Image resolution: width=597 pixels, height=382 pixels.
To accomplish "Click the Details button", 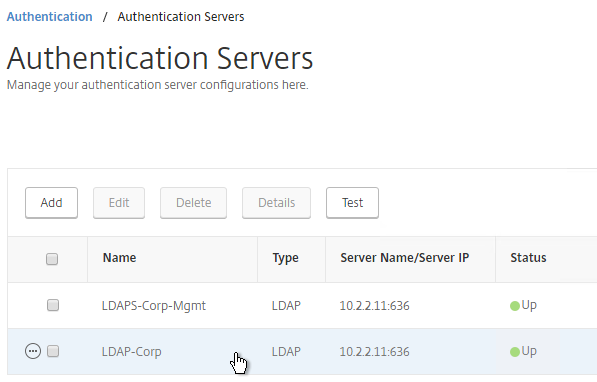I will pos(276,203).
